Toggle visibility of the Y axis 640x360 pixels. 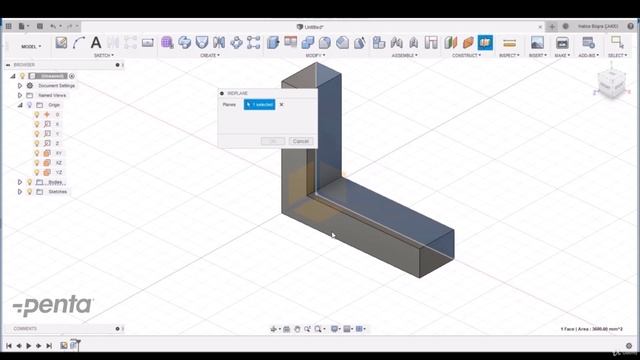pyautogui.click(x=37, y=133)
